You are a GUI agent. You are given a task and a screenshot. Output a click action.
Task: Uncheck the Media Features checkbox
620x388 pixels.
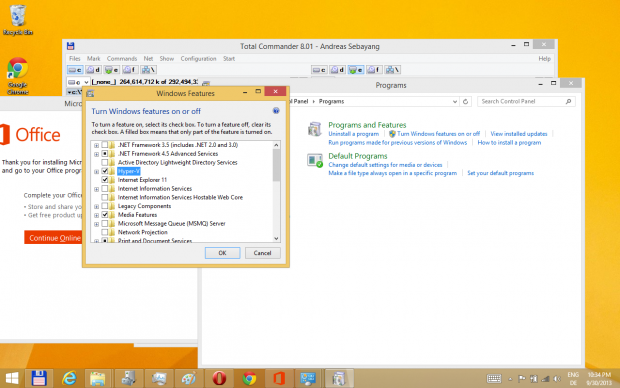105,214
